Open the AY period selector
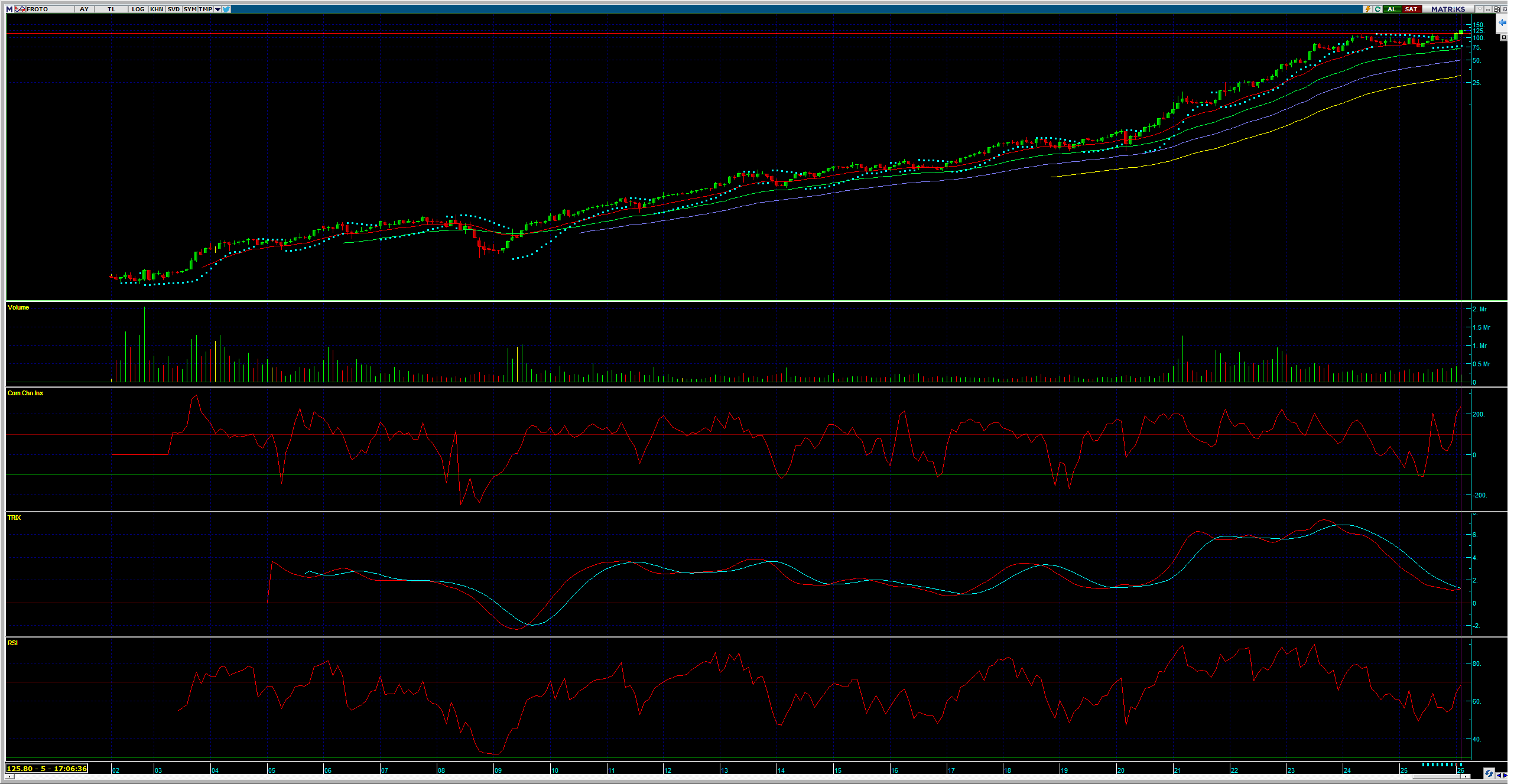 (x=84, y=9)
